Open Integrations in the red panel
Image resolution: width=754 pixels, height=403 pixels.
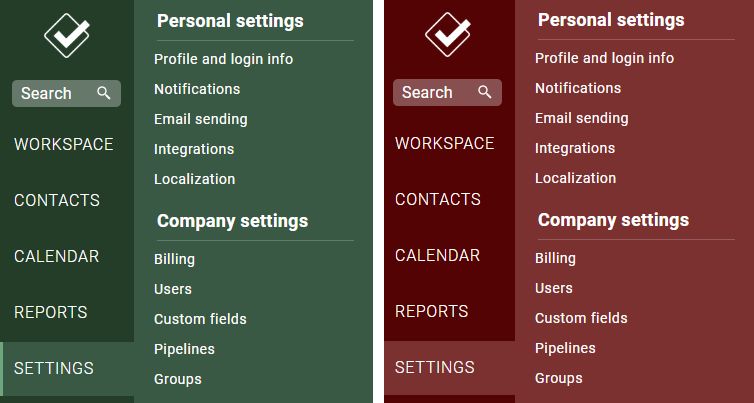coord(575,148)
